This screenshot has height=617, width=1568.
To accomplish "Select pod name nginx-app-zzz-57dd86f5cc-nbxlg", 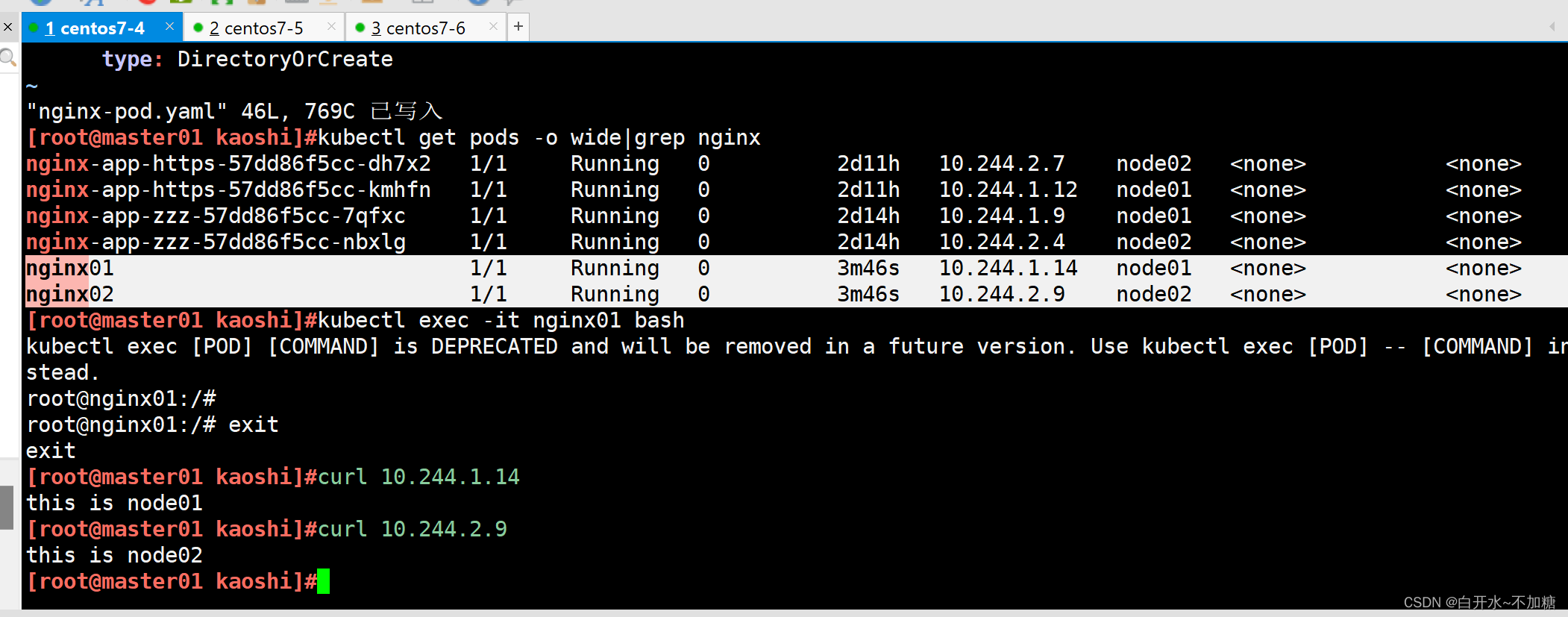I will [x=216, y=242].
